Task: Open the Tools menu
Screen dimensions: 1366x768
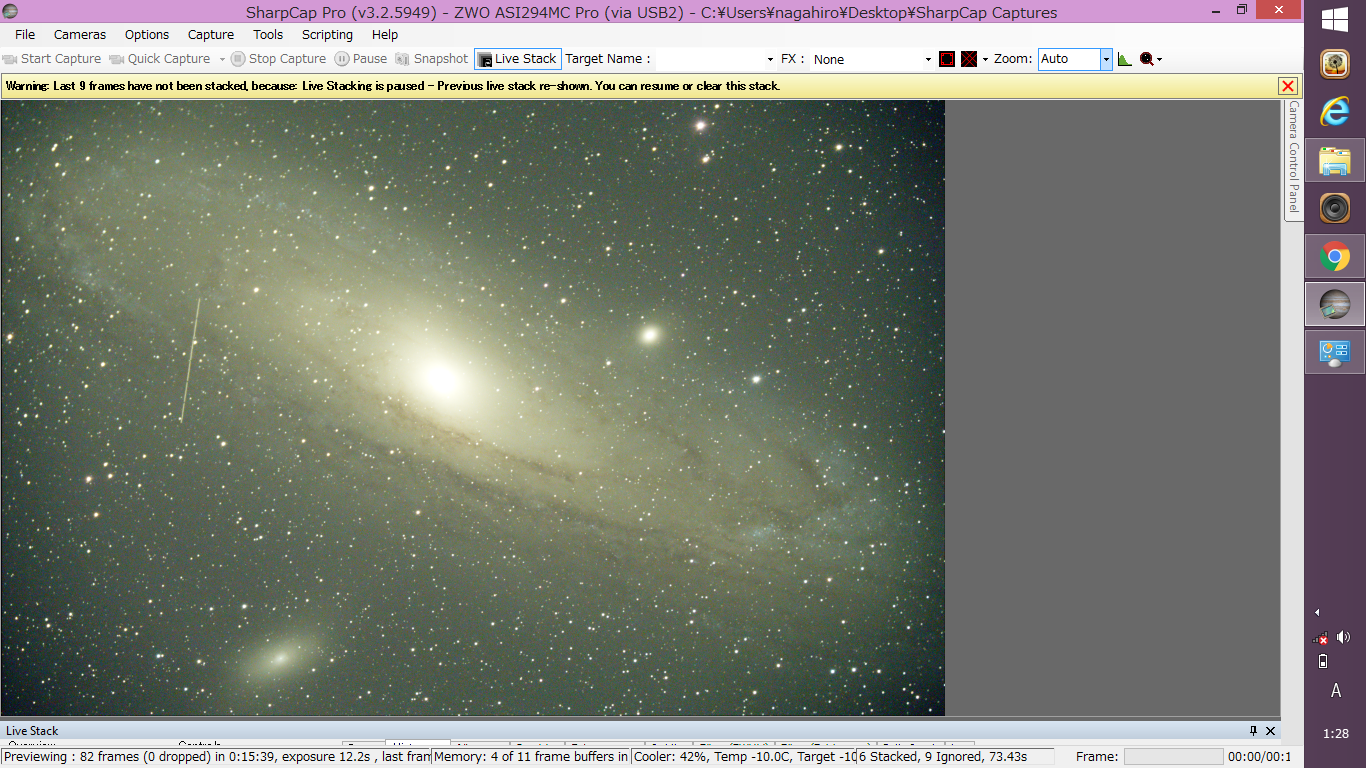Action: click(x=268, y=34)
